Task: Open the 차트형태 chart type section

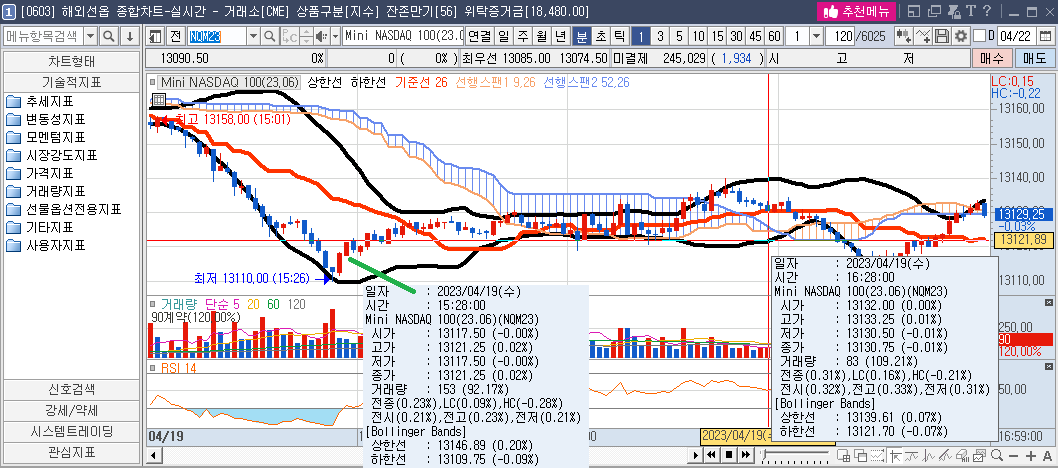Action: pos(72,61)
